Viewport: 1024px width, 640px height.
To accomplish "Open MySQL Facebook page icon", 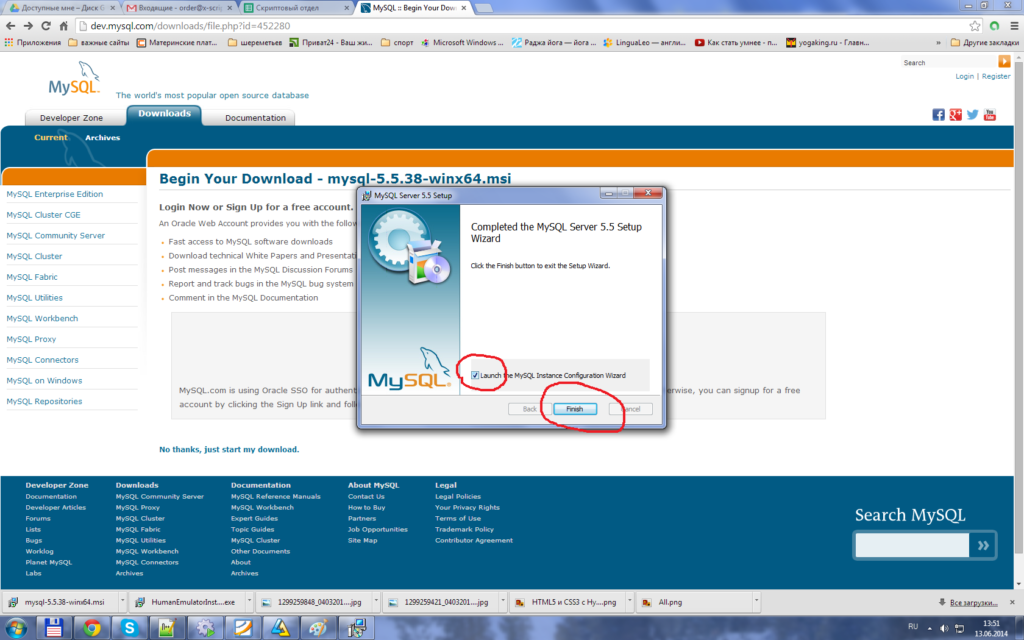I will coord(938,115).
